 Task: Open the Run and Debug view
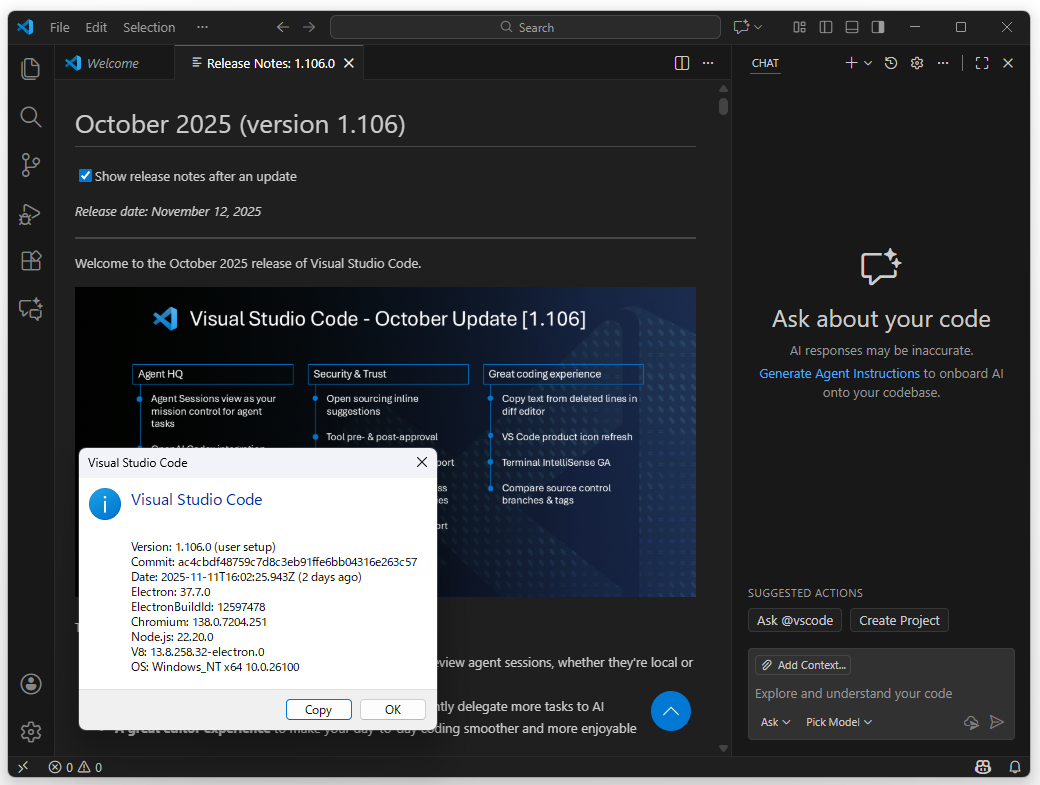click(x=30, y=213)
